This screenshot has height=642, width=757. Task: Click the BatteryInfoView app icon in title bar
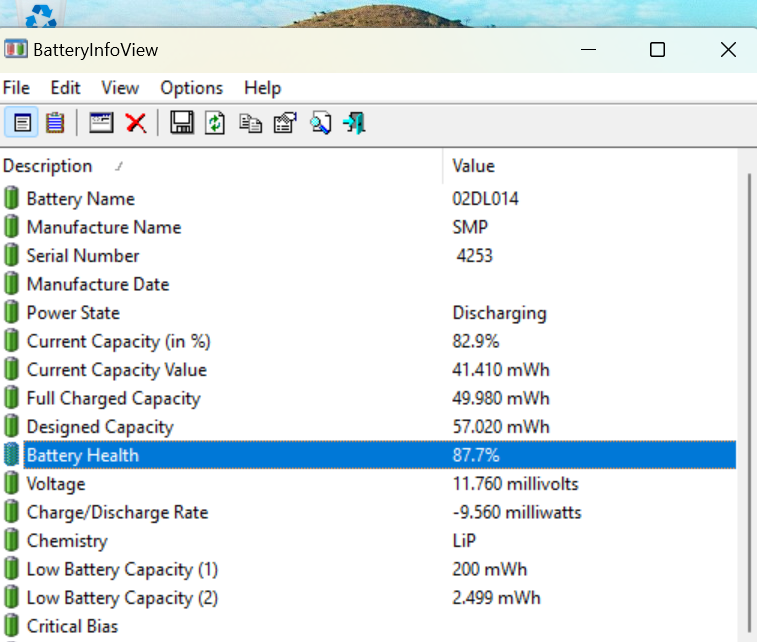(x=16, y=49)
